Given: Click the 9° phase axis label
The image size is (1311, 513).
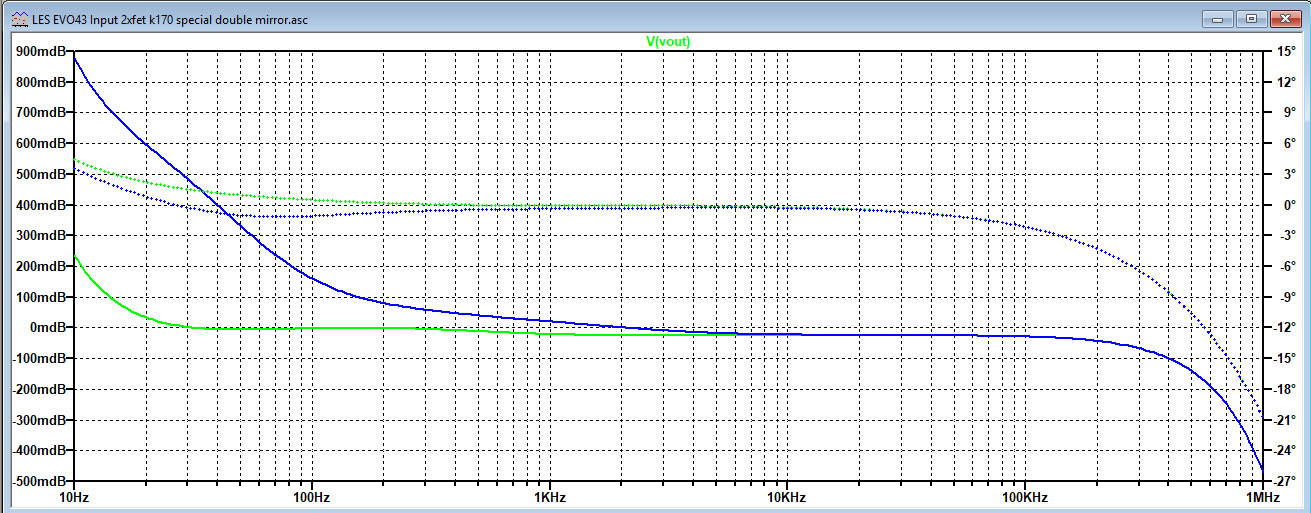Looking at the screenshot, I should tap(1289, 112).
